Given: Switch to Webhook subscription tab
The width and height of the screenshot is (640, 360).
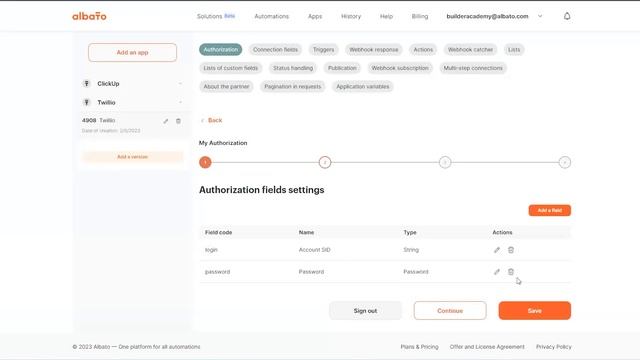Looking at the screenshot, I should [x=400, y=68].
